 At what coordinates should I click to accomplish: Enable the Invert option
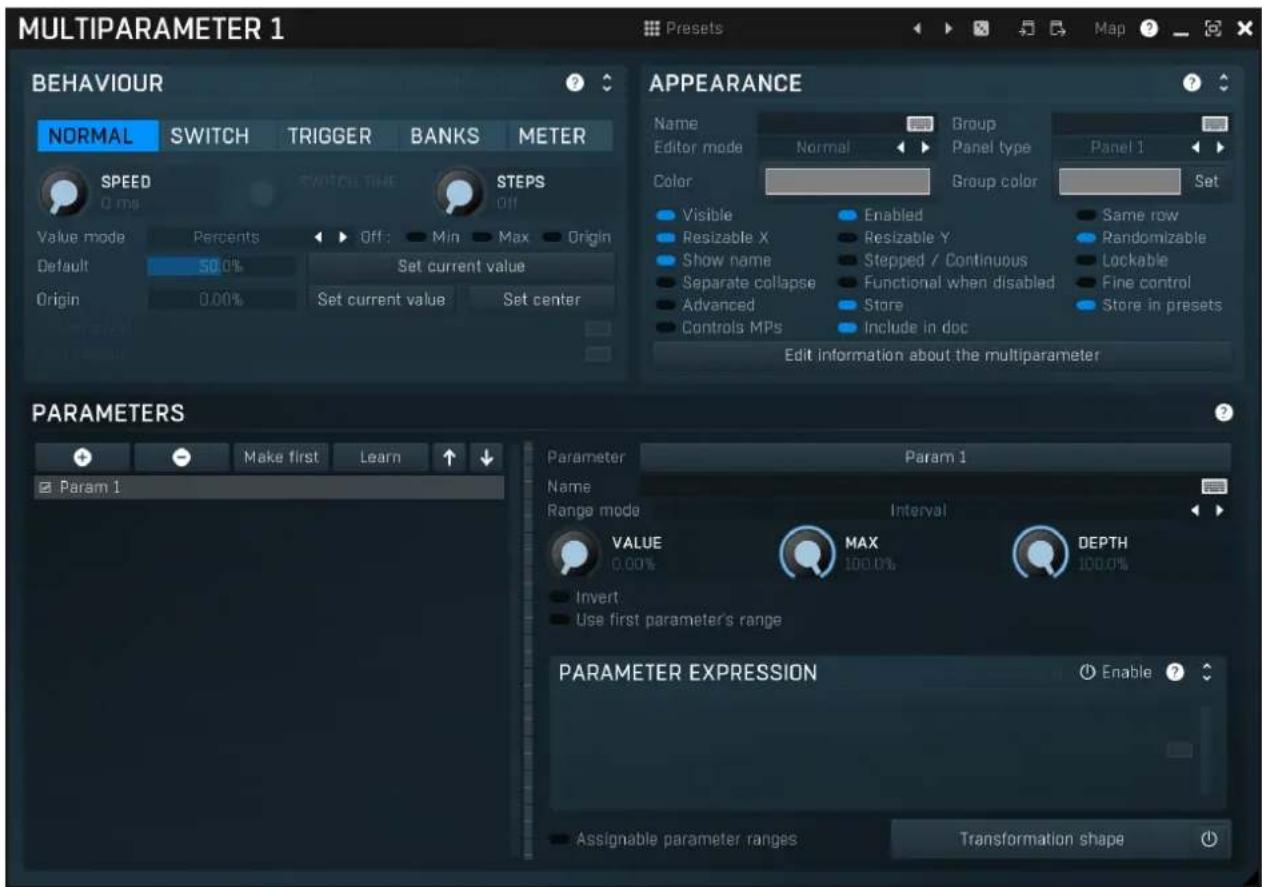(x=586, y=597)
